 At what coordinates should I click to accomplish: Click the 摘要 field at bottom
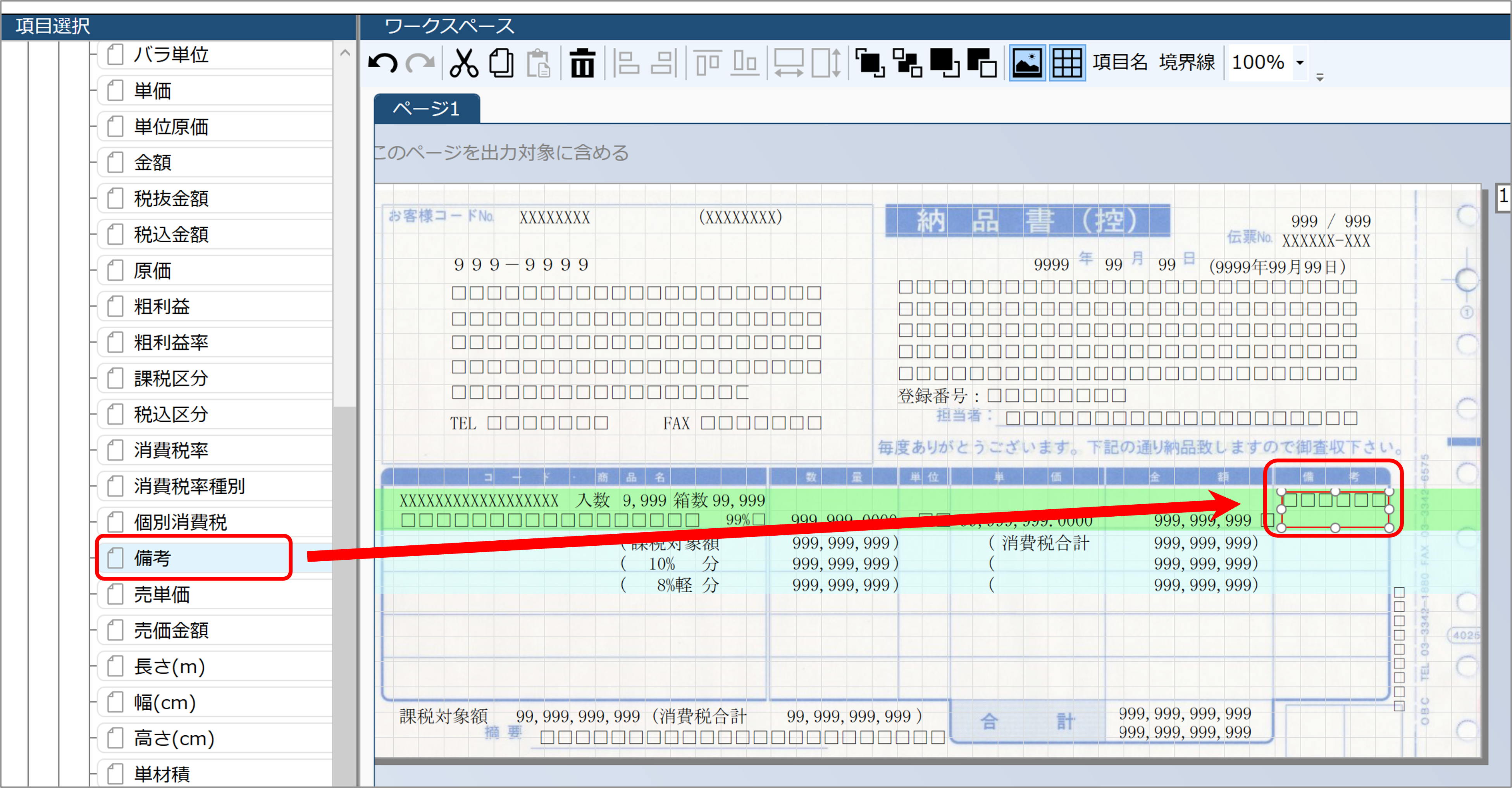coord(742,738)
